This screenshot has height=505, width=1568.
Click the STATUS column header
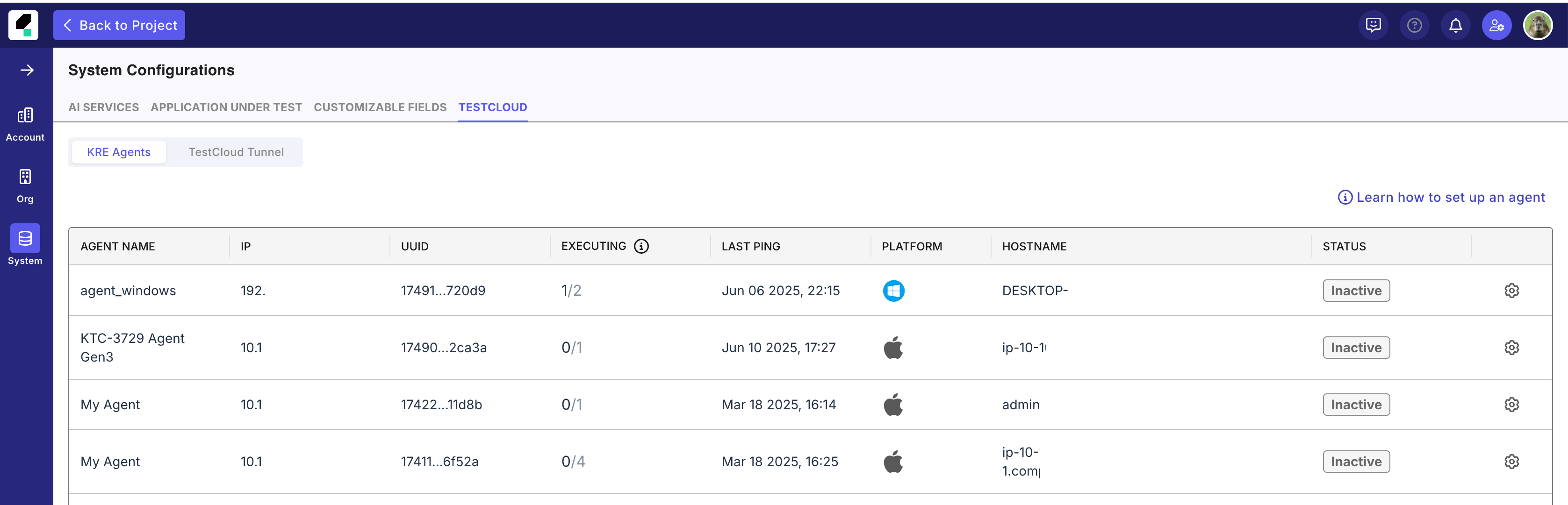tap(1344, 246)
